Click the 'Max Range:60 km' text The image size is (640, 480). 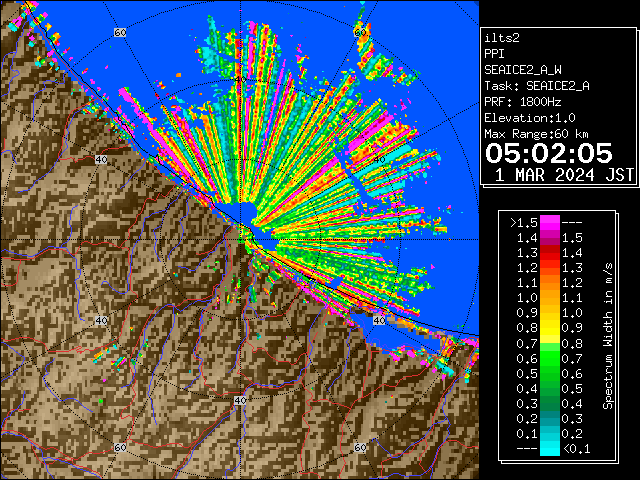536,134
